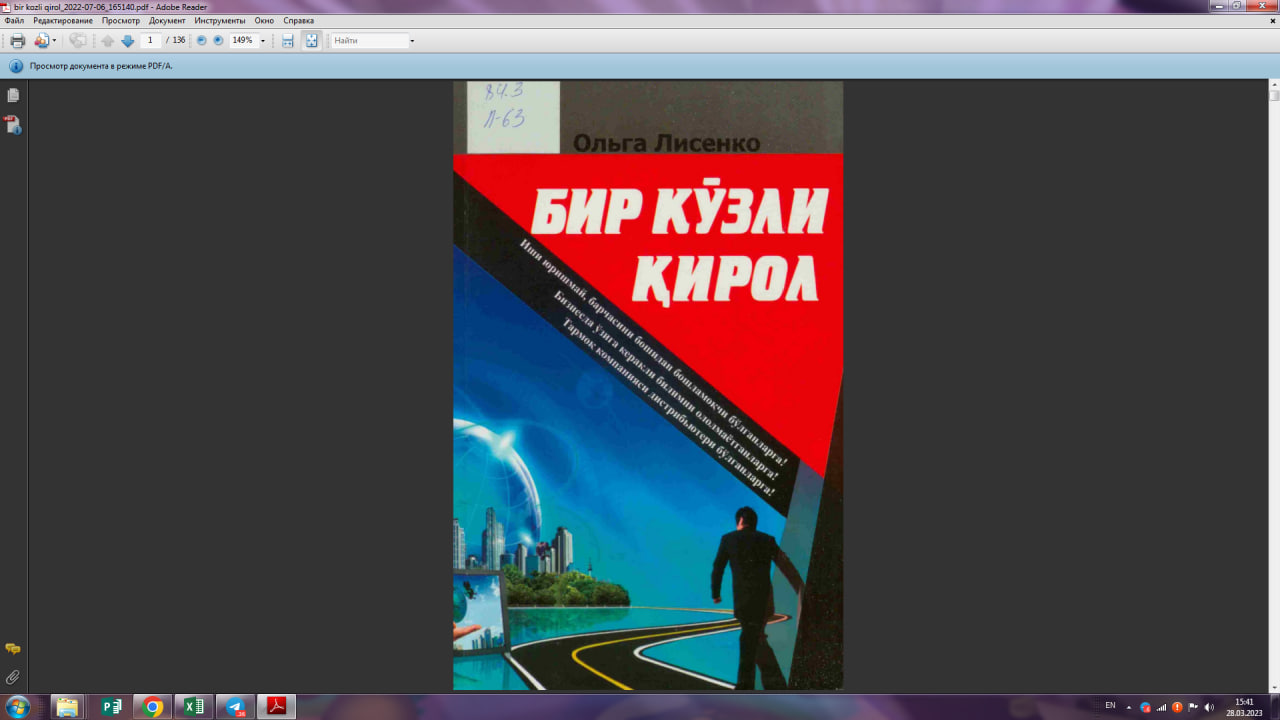
Task: Select the Fit Page view icon
Action: (x=310, y=40)
